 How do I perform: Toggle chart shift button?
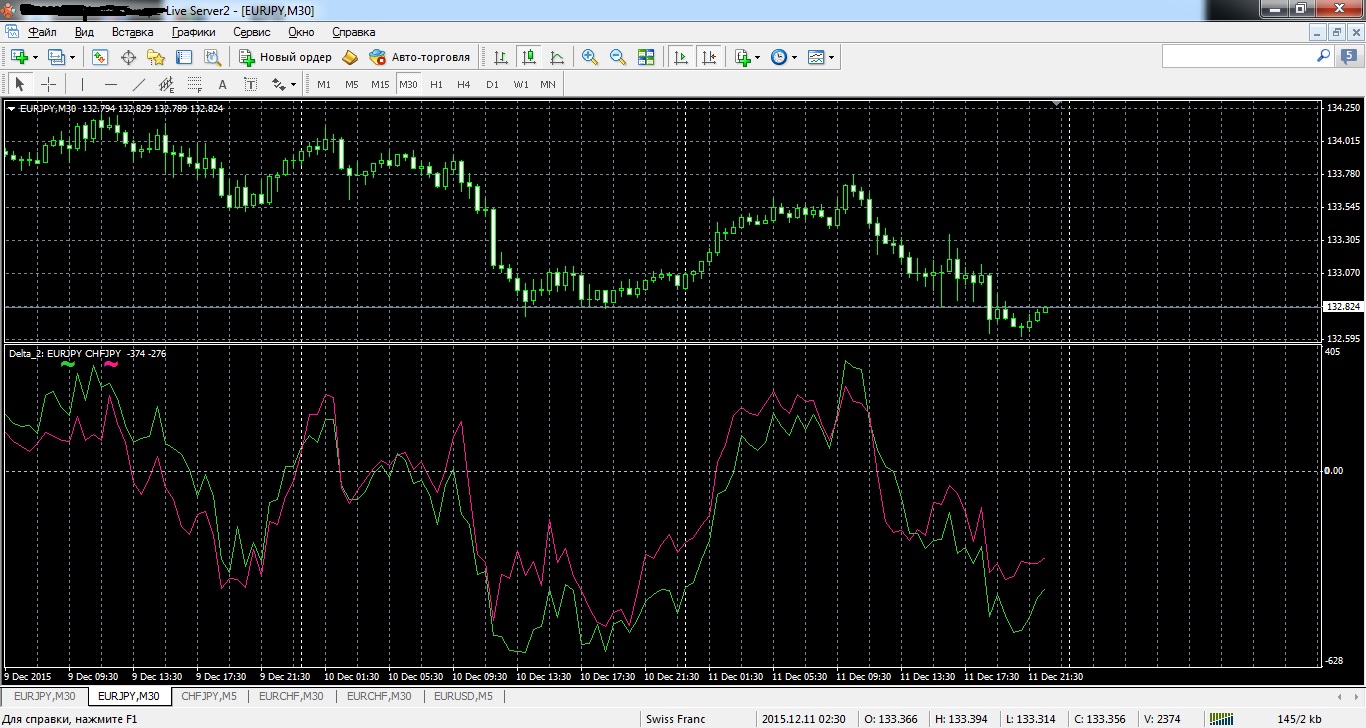709,57
